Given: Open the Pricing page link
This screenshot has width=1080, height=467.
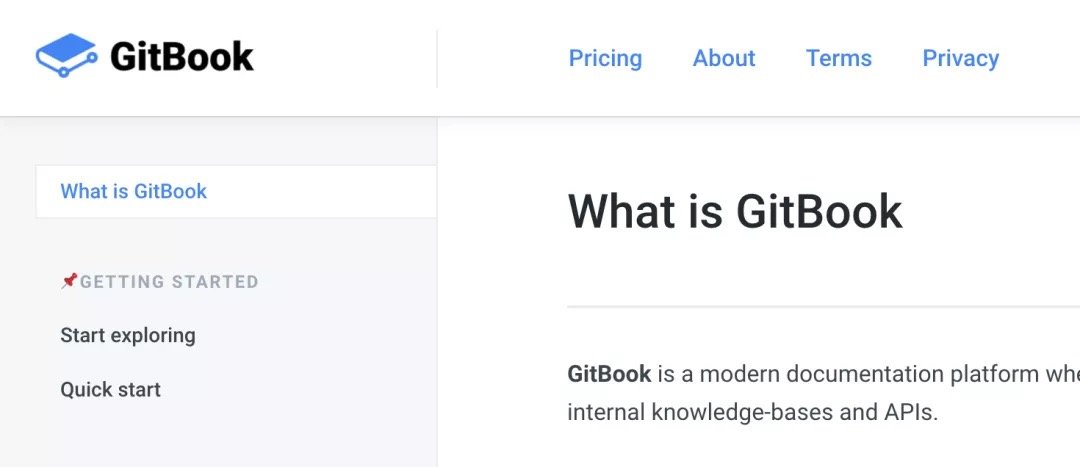Looking at the screenshot, I should (605, 59).
